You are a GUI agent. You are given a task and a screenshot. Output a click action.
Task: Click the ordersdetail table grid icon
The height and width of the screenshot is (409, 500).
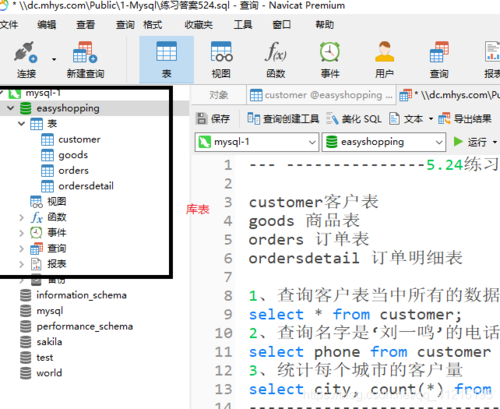pos(47,186)
